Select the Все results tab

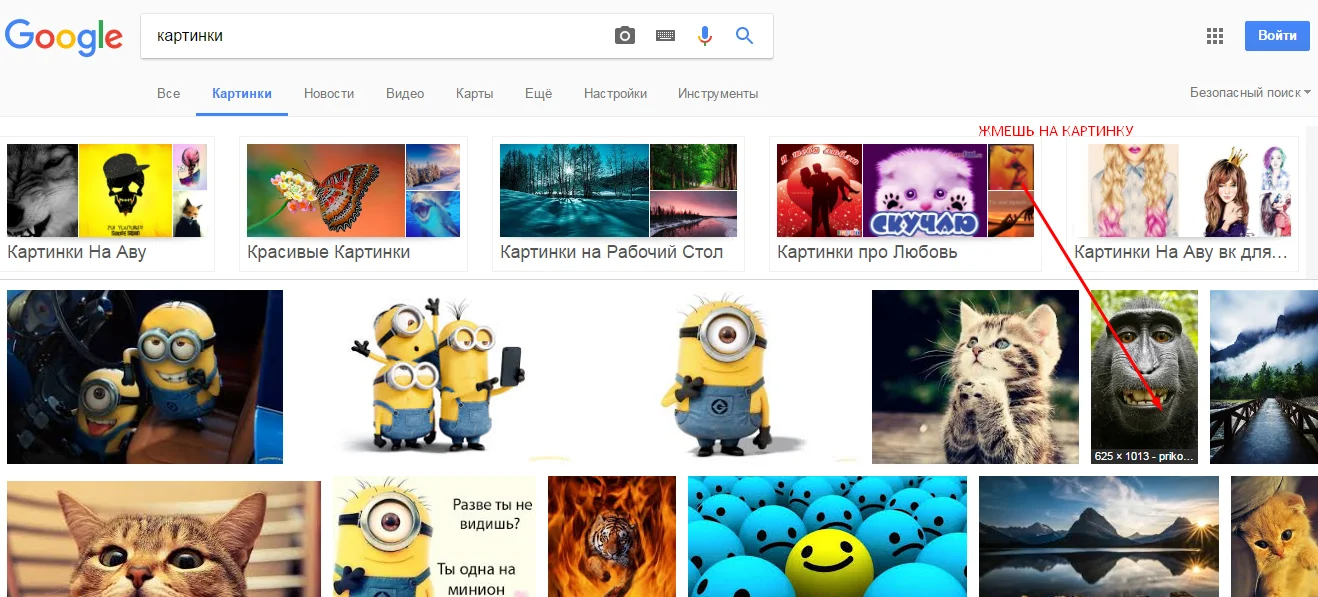[x=168, y=93]
